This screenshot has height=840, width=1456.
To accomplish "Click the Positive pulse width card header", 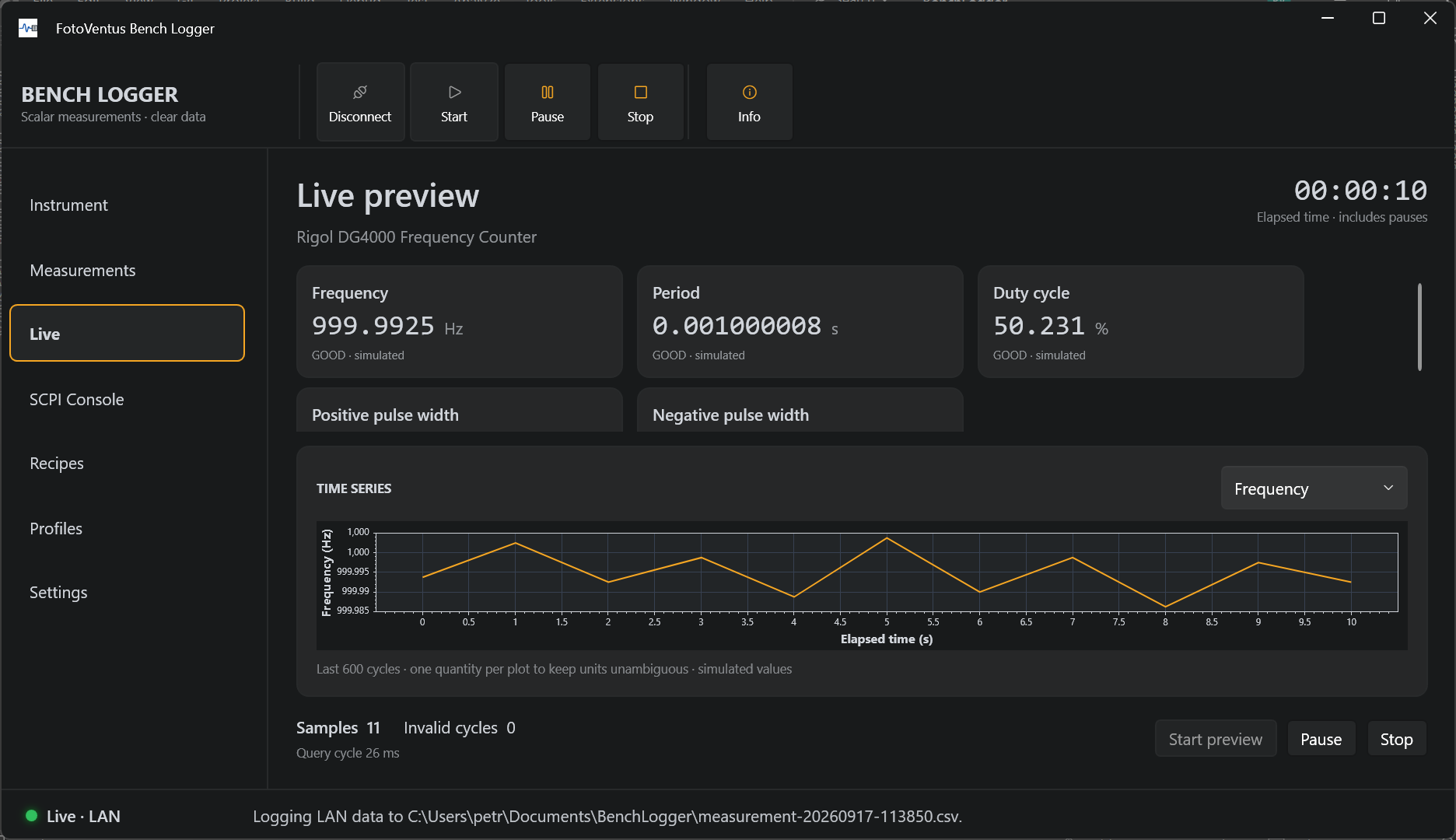I will [385, 415].
